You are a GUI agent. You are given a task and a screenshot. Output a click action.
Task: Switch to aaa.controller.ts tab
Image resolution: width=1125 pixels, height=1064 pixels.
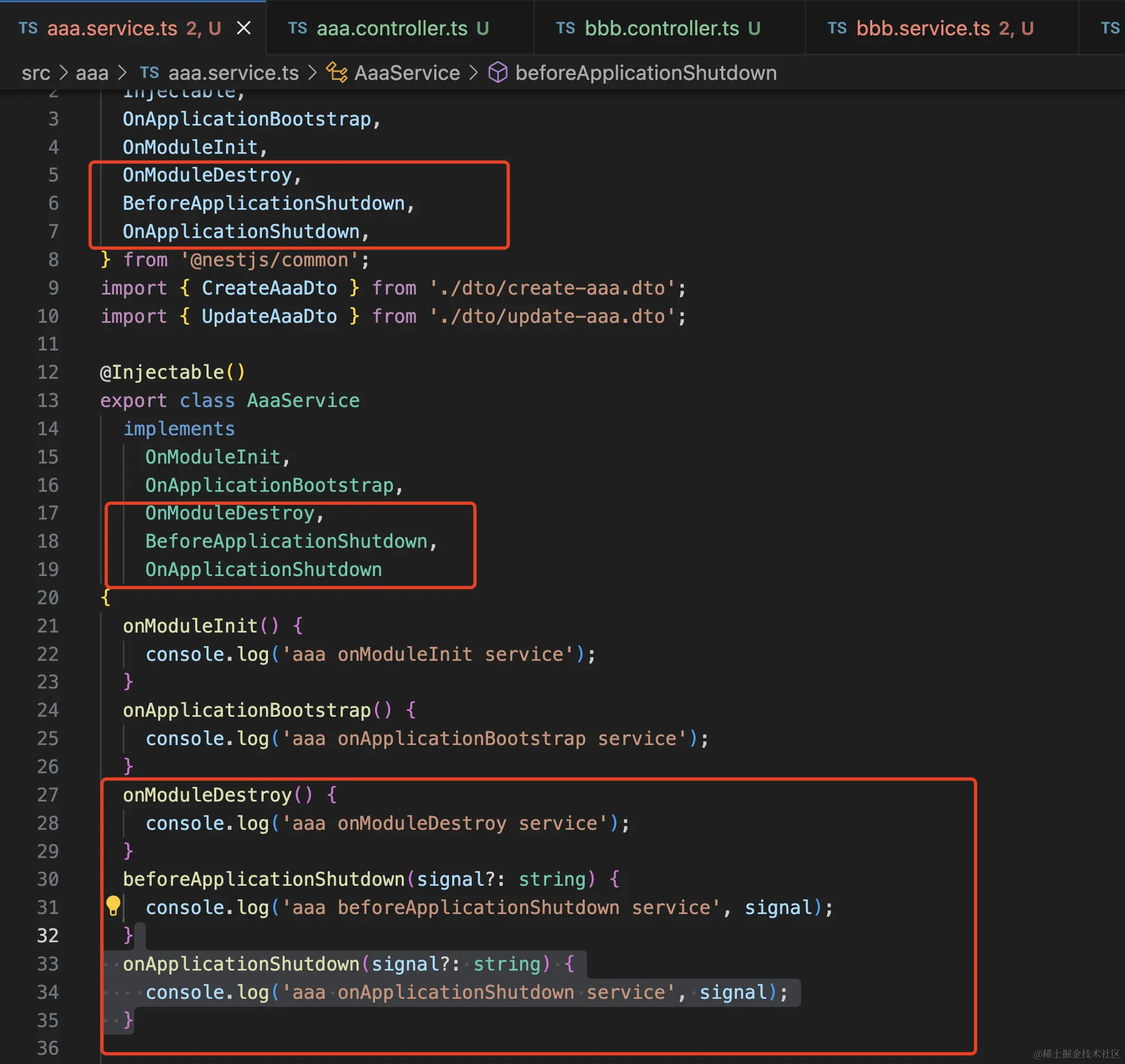tap(391, 28)
